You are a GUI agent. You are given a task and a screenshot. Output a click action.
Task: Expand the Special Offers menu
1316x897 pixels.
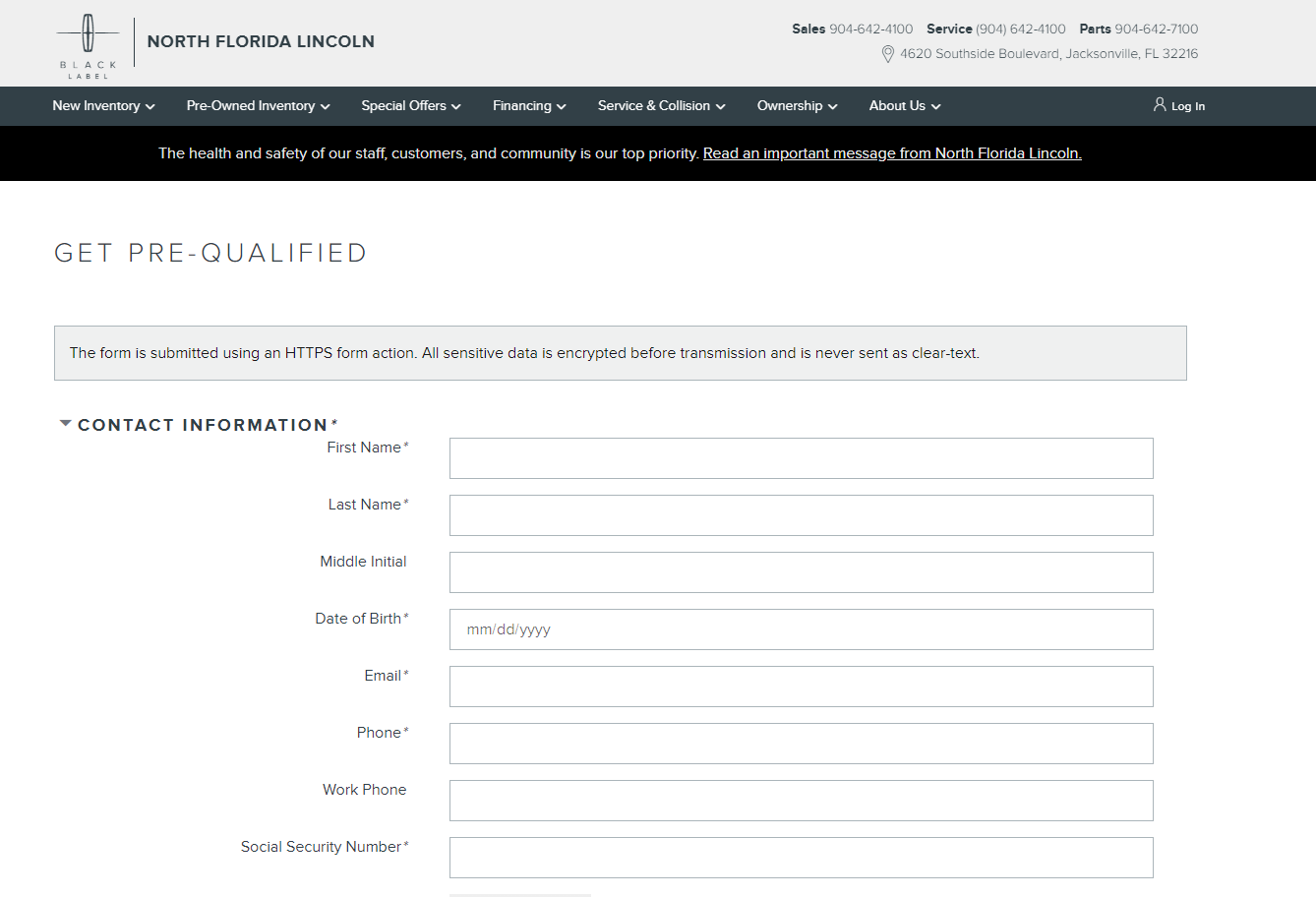[411, 106]
